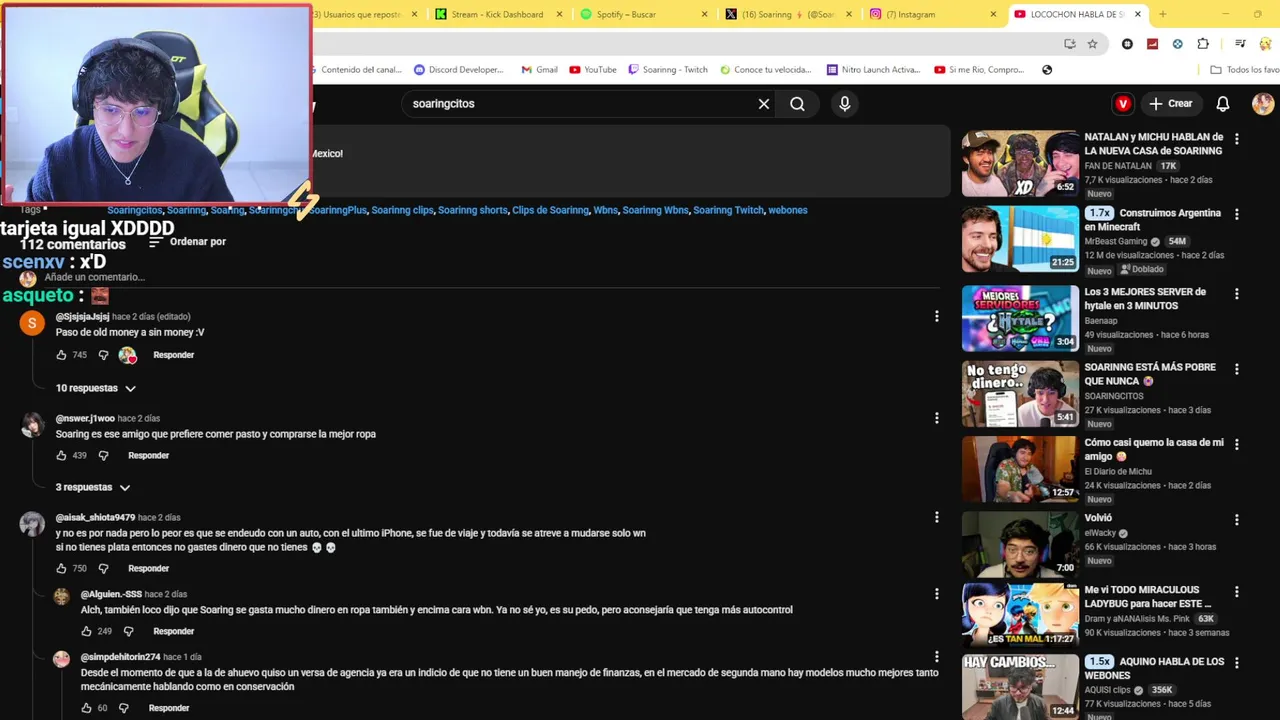1280x720 pixels.
Task: Open @aisak_shiota9479's channel name link
Action: pos(95,518)
